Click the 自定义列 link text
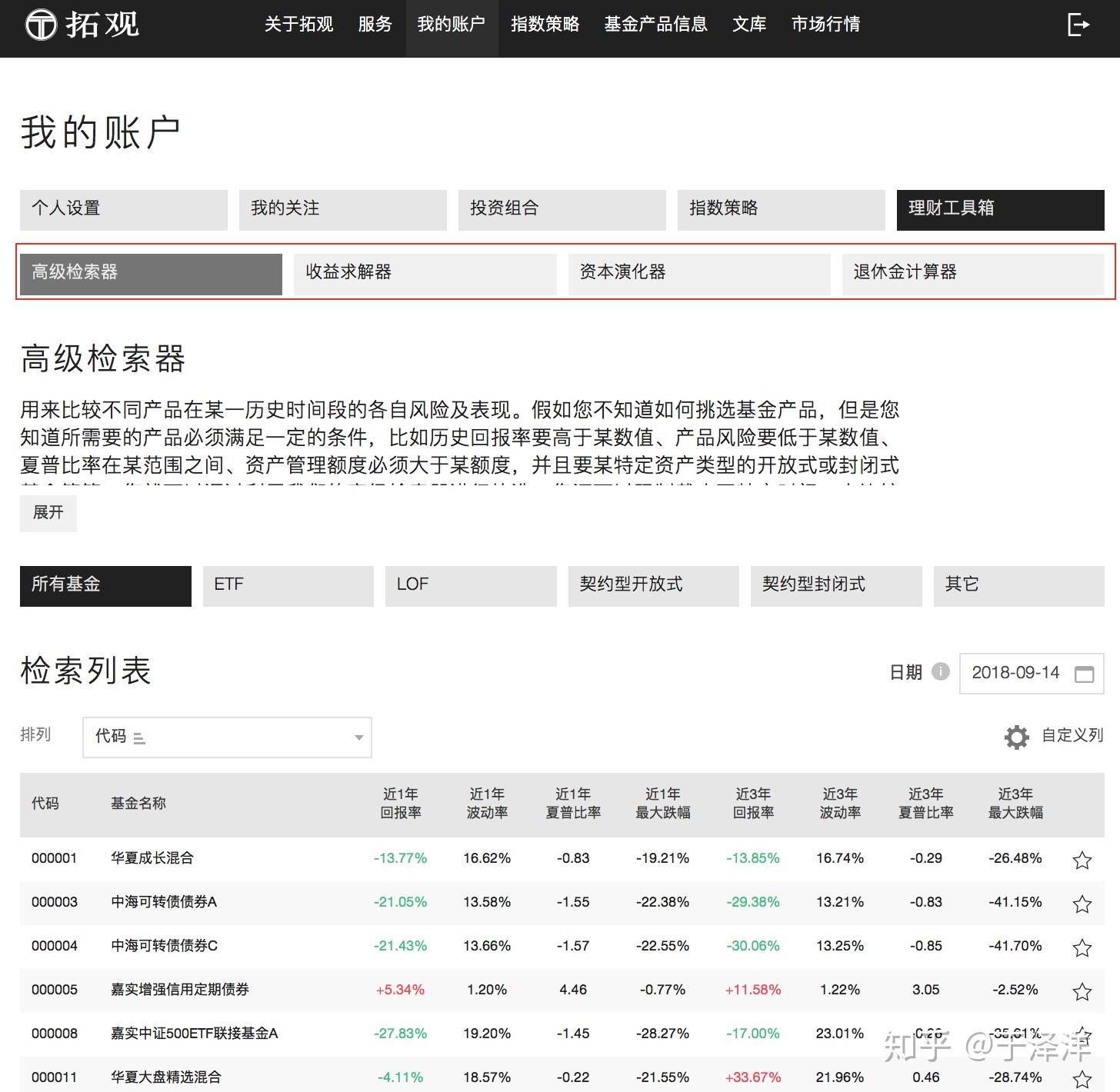The width and height of the screenshot is (1120, 1092). [x=1072, y=736]
